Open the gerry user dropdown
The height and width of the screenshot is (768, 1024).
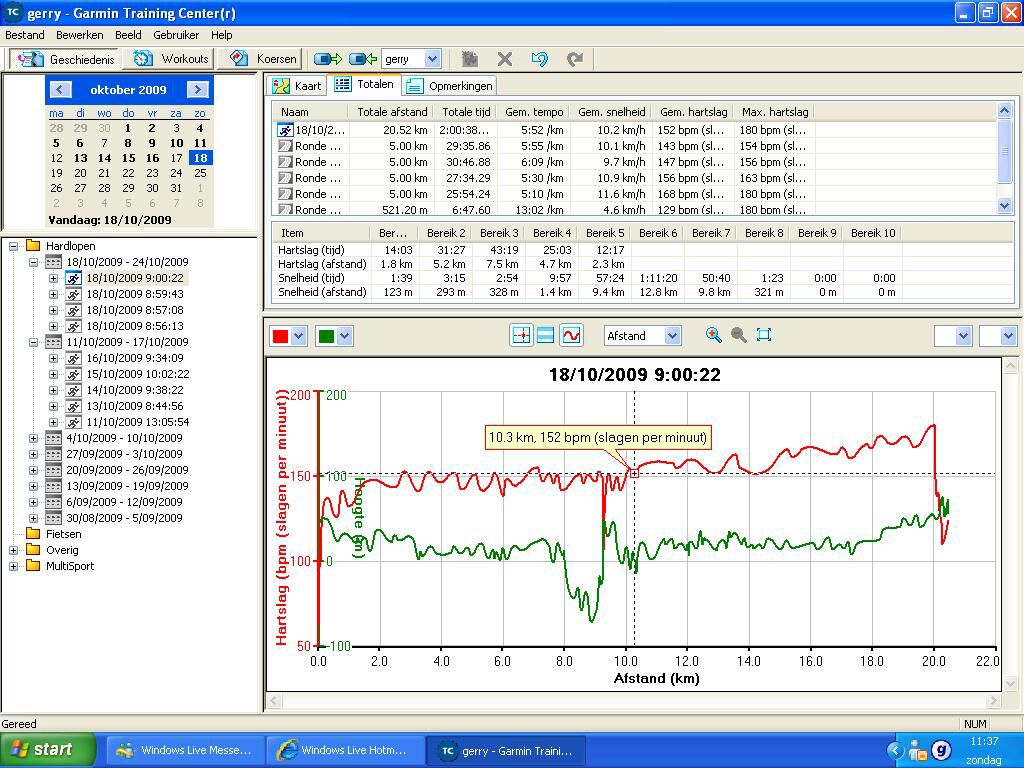click(x=432, y=59)
